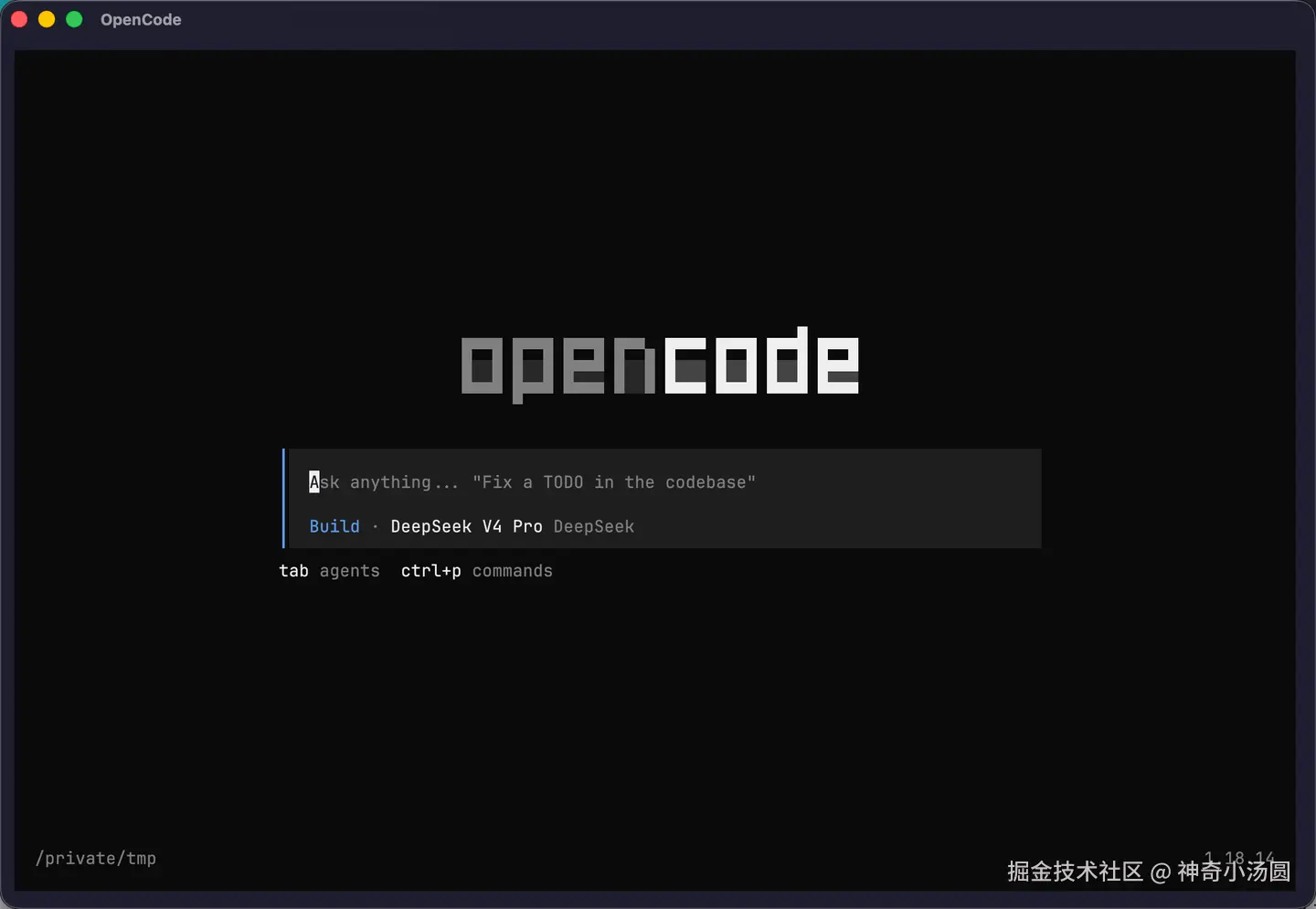Click the "ctrl+p commands" shortcut hint
The width and height of the screenshot is (1316, 909).
click(477, 571)
